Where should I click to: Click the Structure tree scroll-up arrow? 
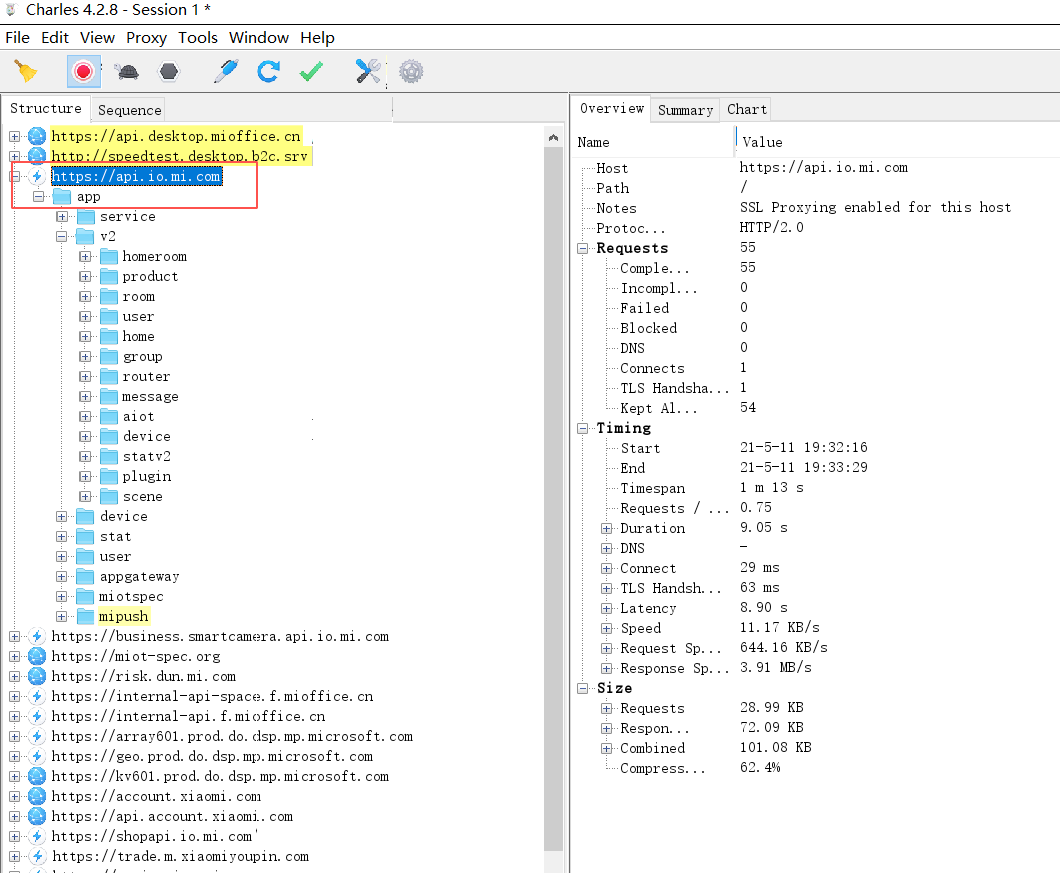click(553, 137)
